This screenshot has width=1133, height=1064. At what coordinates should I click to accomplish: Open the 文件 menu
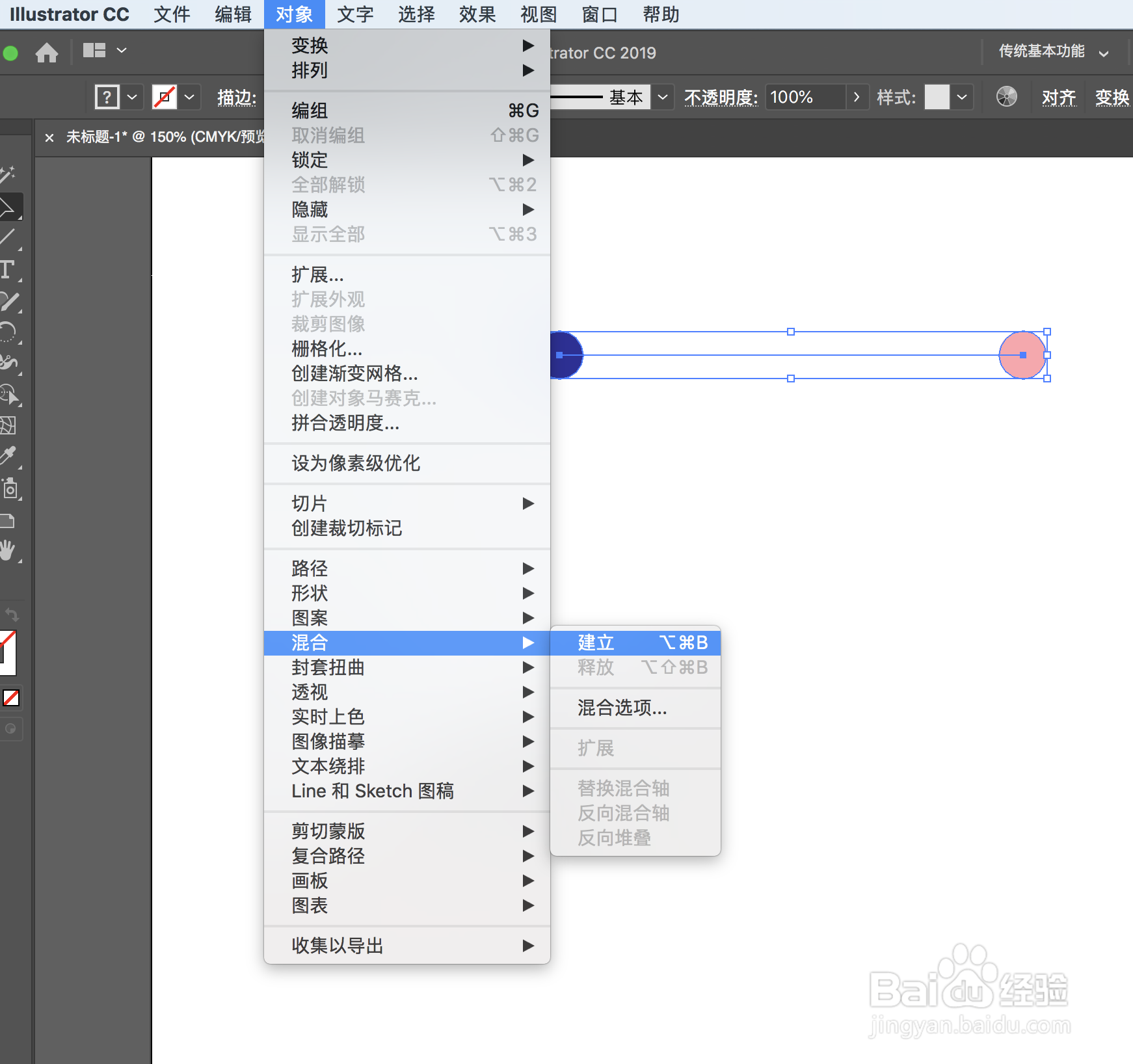[x=172, y=14]
